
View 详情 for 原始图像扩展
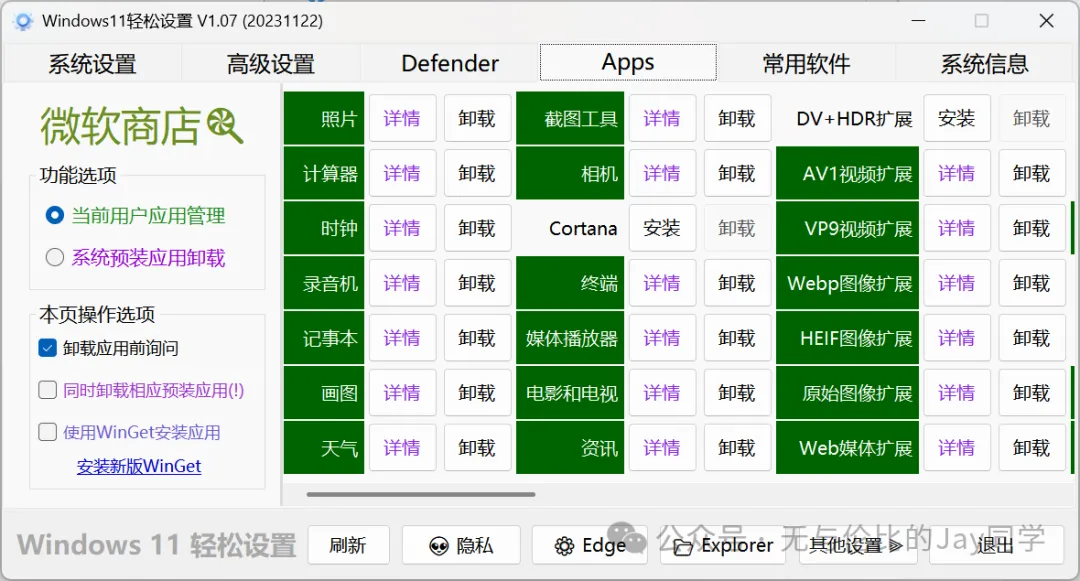[x=957, y=393]
